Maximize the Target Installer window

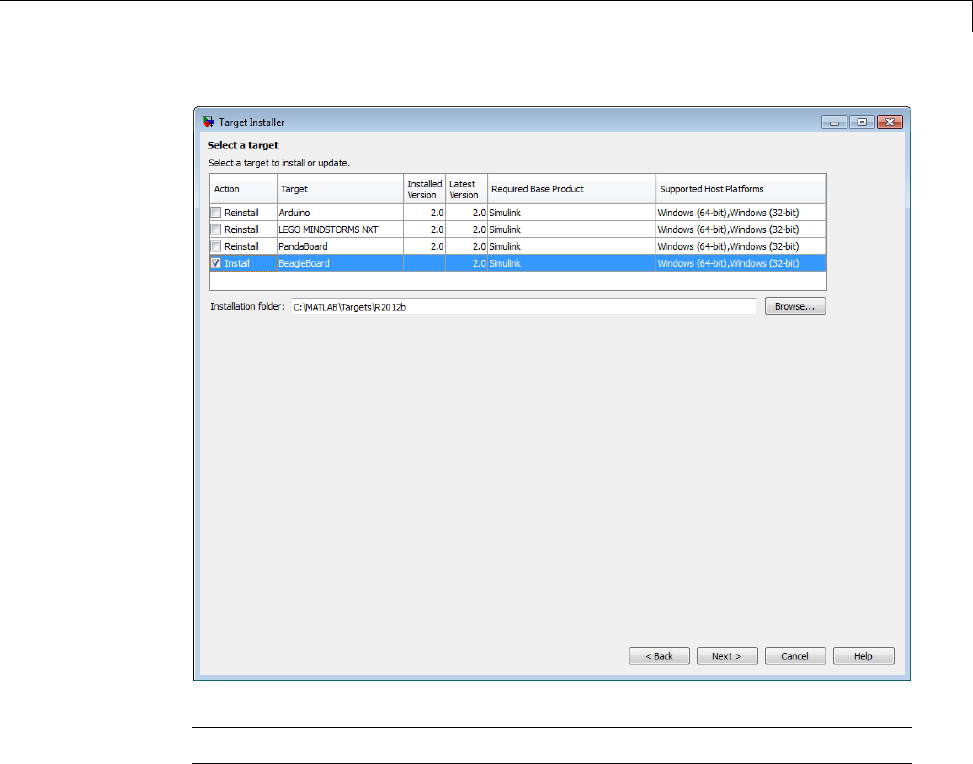coord(862,122)
